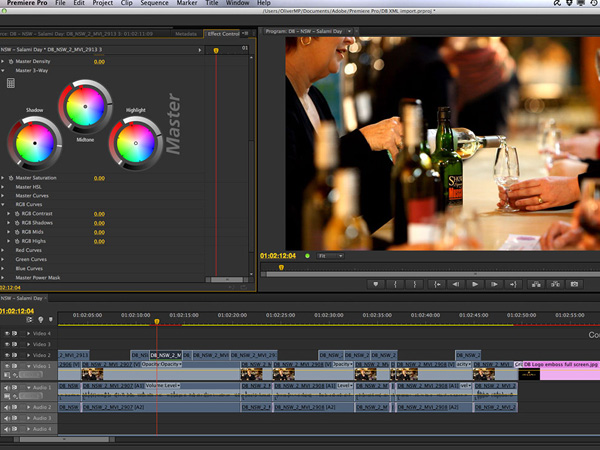This screenshot has height=450, width=600.
Task: Mute the Audio 4 track speaker
Action: pos(7,429)
